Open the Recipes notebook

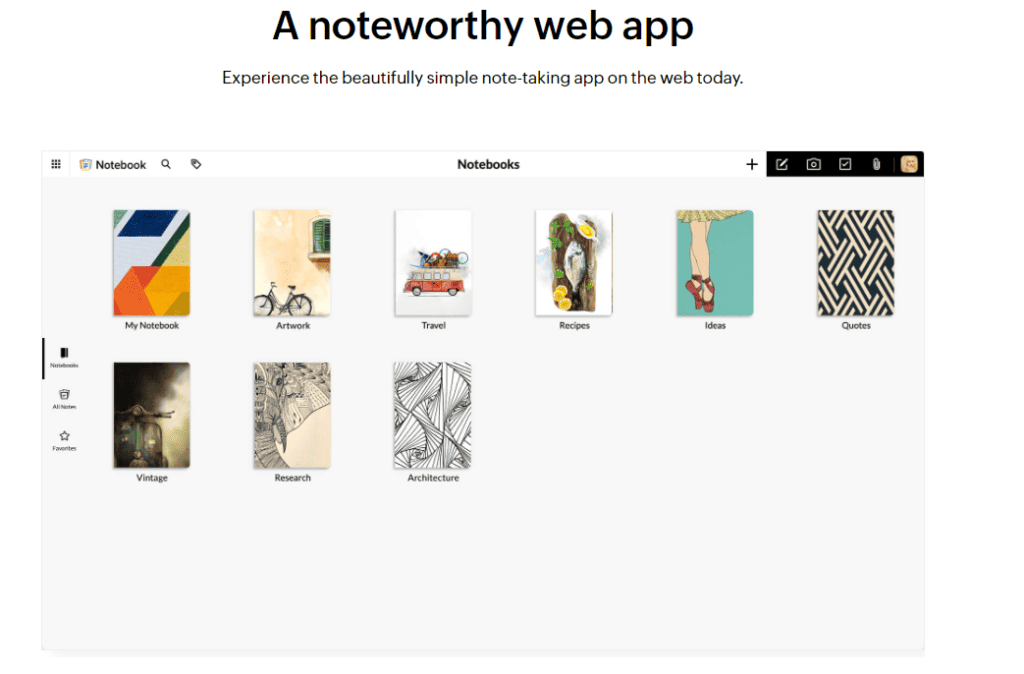pos(573,263)
